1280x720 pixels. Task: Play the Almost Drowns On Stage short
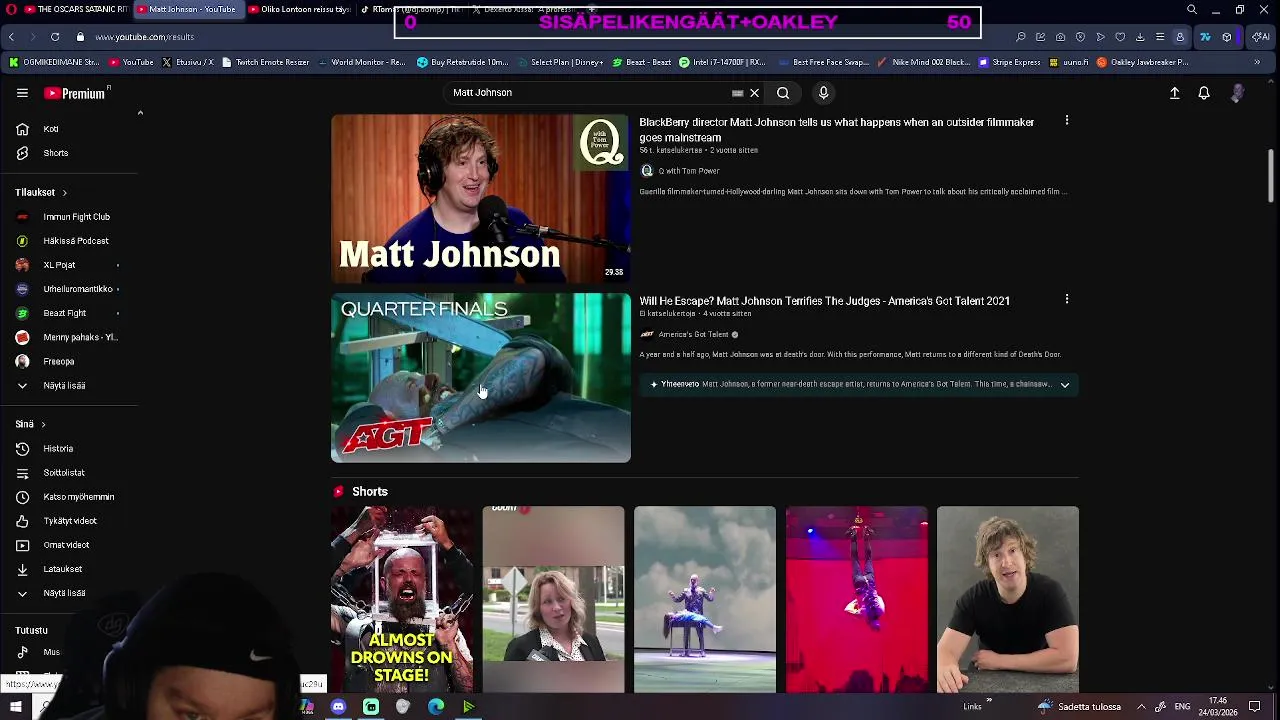coord(402,599)
